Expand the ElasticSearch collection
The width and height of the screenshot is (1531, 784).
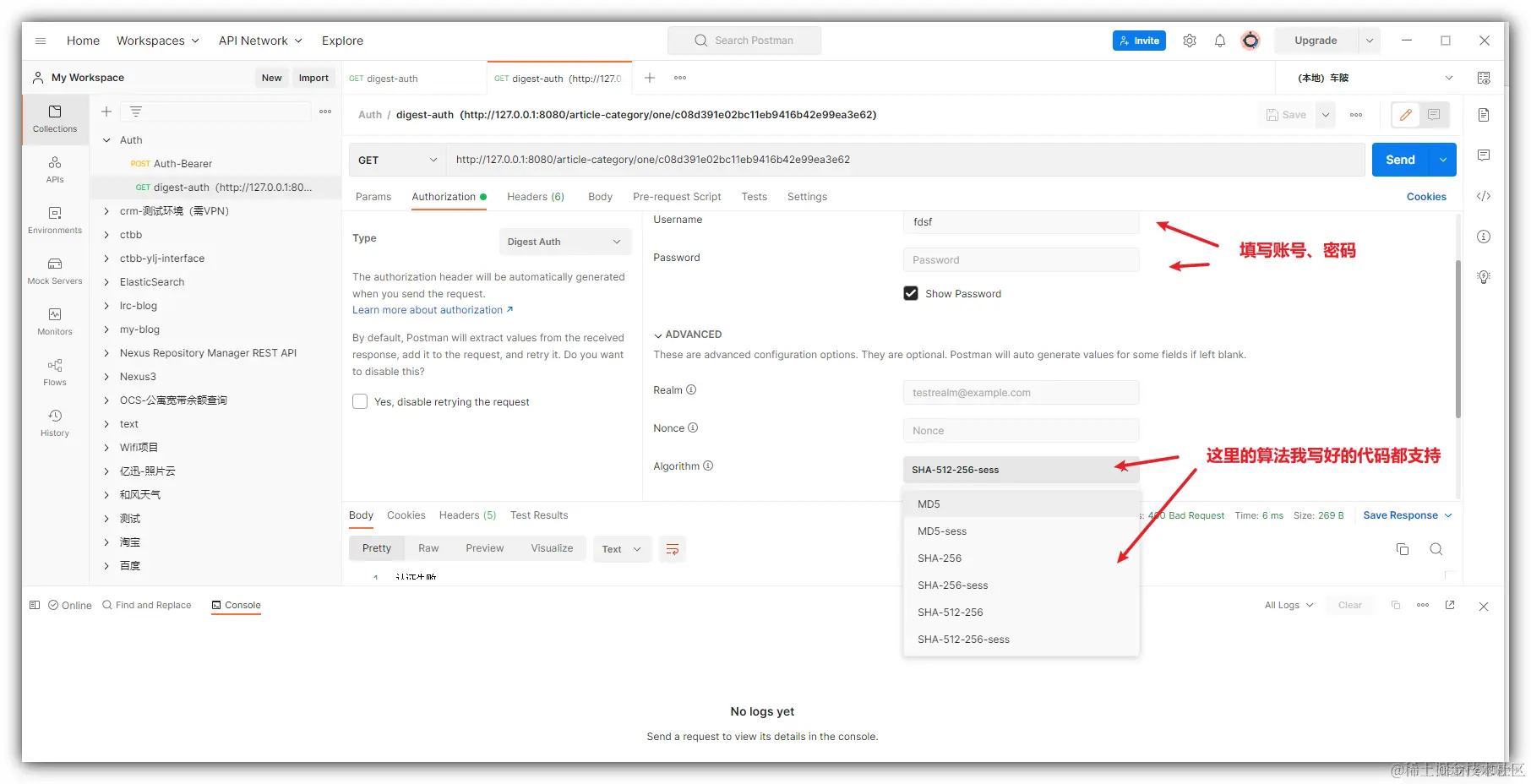tap(106, 282)
